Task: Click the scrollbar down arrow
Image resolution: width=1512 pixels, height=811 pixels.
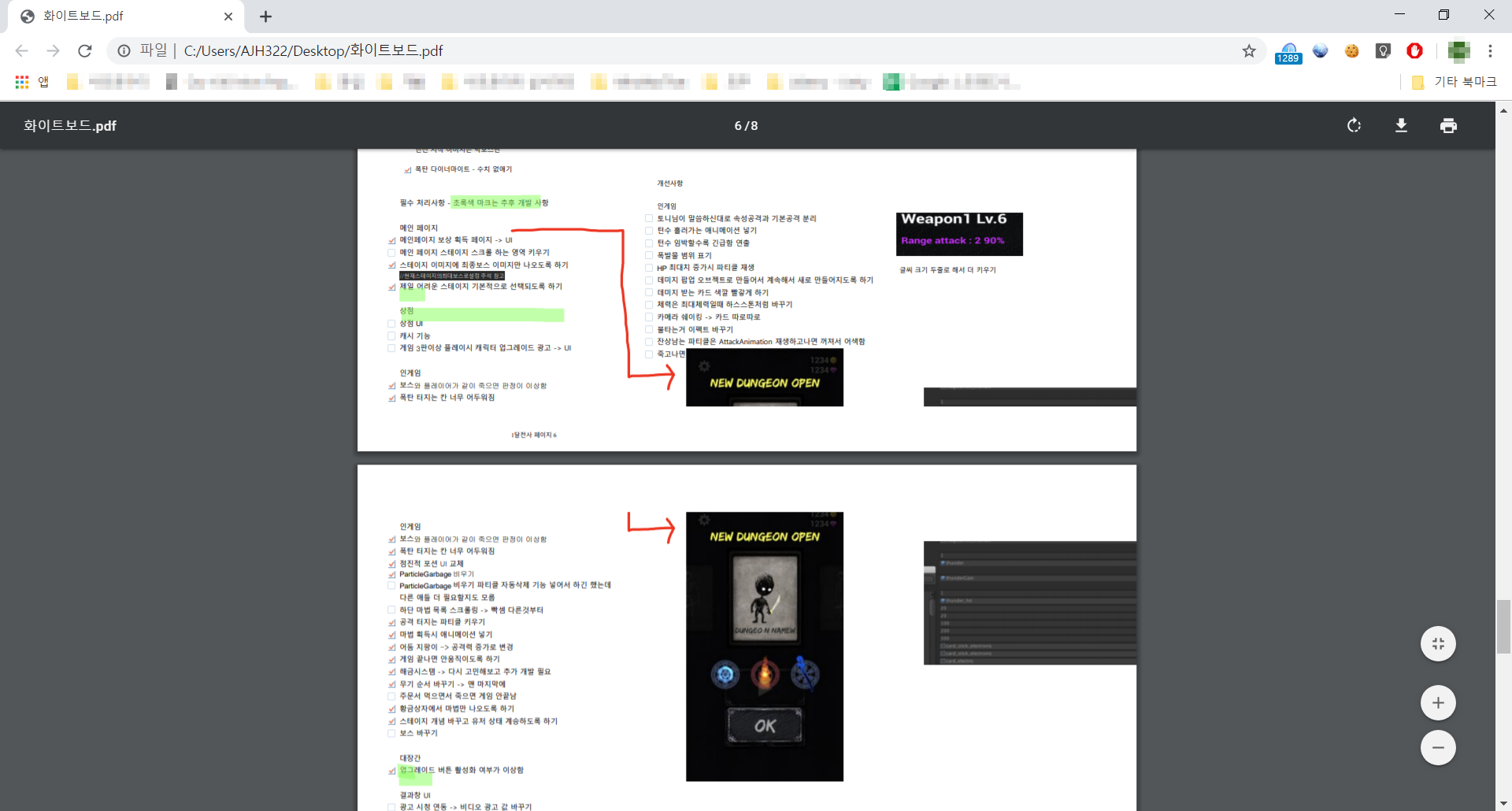Action: click(1503, 803)
